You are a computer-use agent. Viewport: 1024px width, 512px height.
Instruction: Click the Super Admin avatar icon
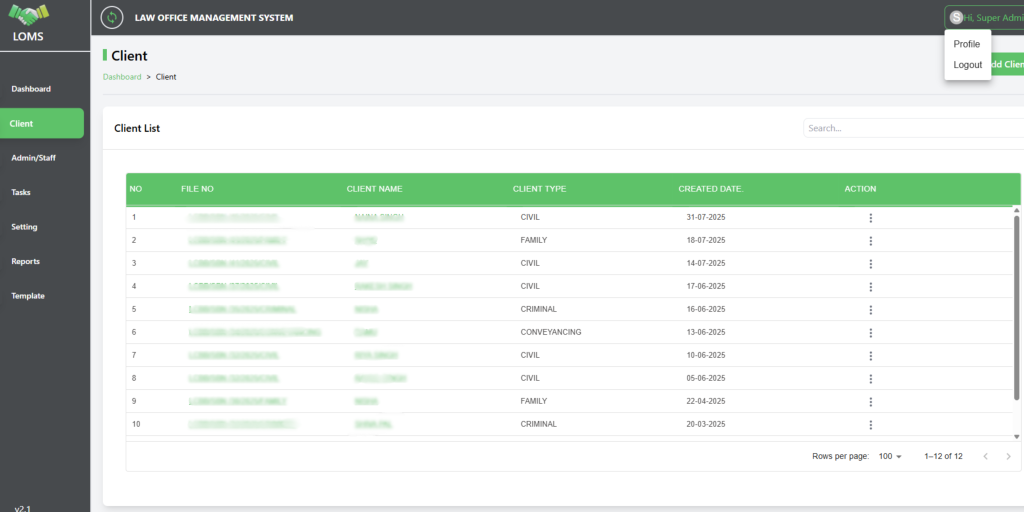click(x=956, y=18)
